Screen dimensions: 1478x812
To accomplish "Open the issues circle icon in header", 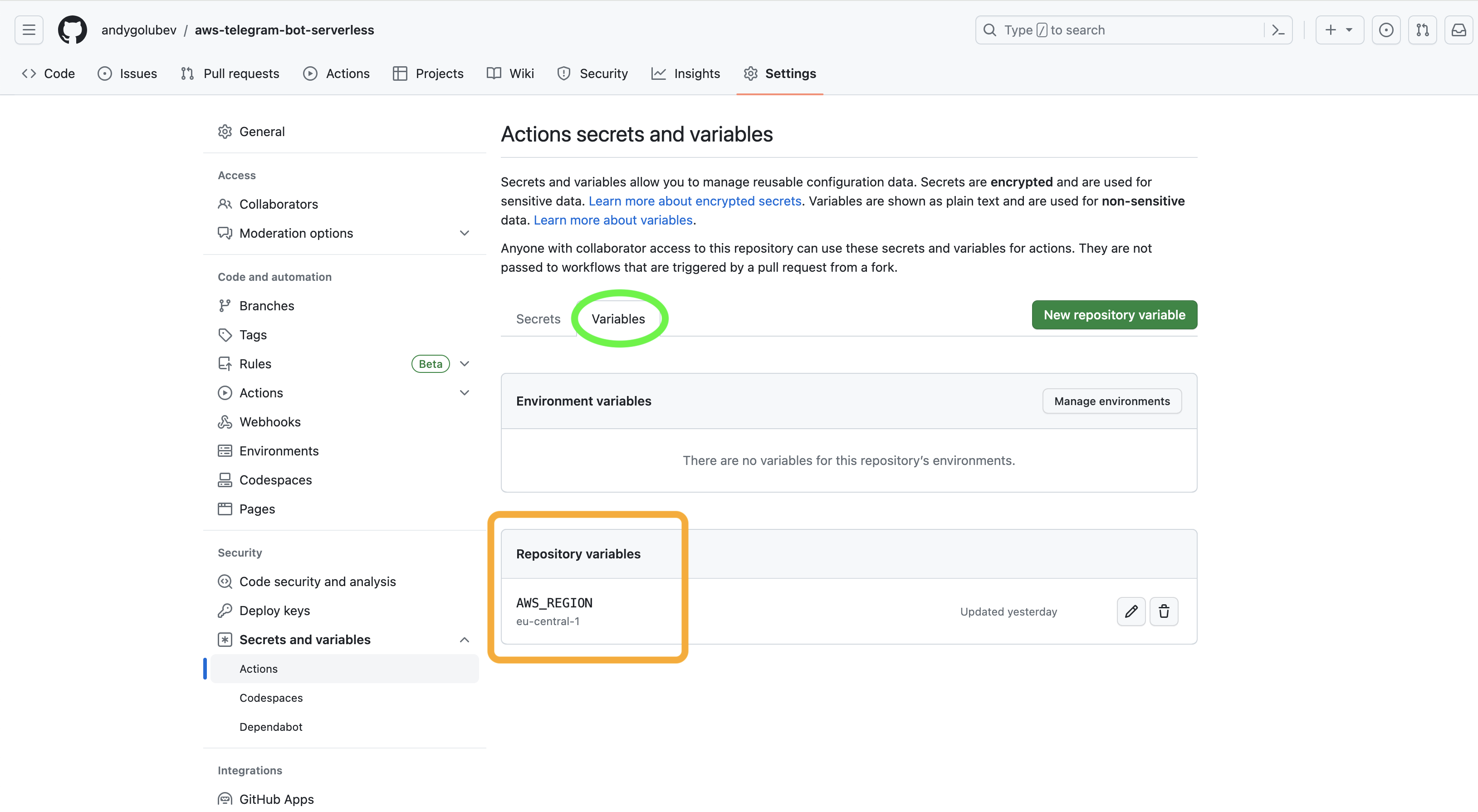I will (1385, 30).
